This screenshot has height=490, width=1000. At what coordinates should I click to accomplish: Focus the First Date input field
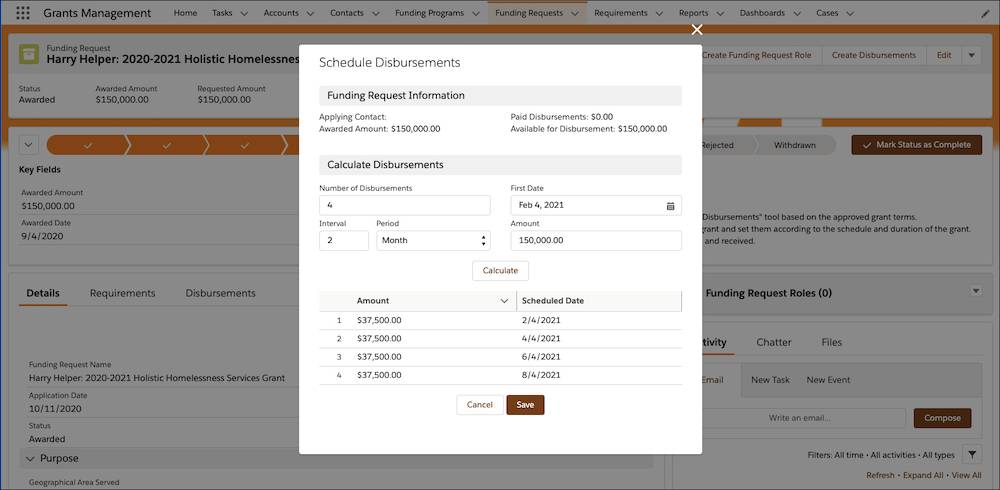tap(596, 205)
